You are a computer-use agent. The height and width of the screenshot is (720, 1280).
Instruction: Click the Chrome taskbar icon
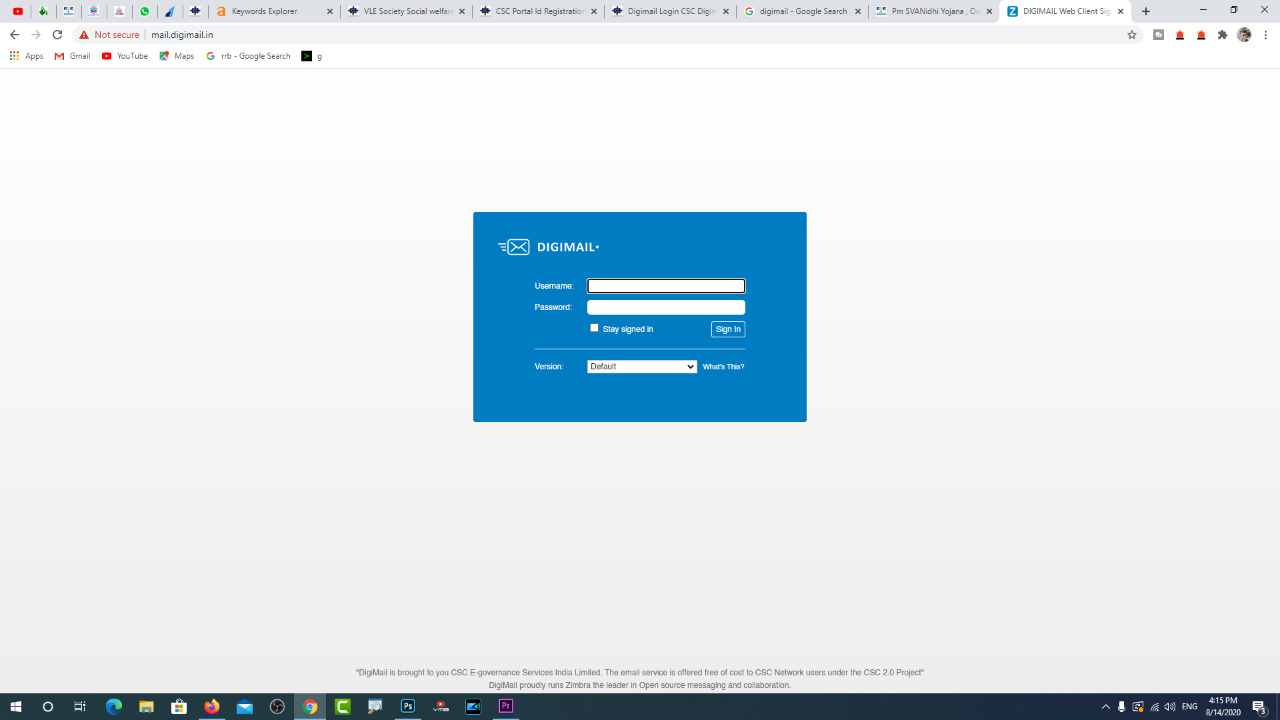pos(310,706)
